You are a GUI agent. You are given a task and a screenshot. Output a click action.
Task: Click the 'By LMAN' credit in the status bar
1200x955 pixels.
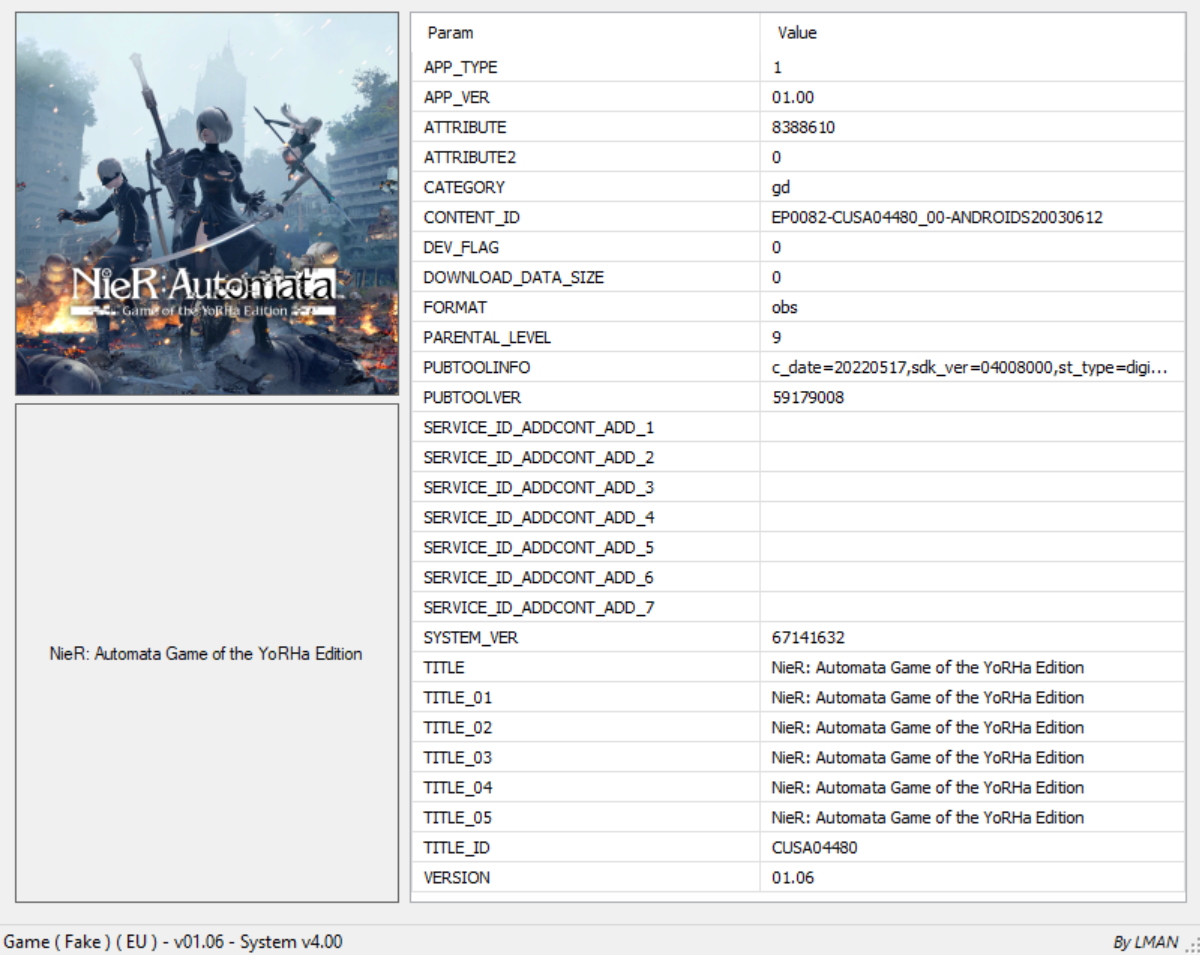pyautogui.click(x=1146, y=942)
